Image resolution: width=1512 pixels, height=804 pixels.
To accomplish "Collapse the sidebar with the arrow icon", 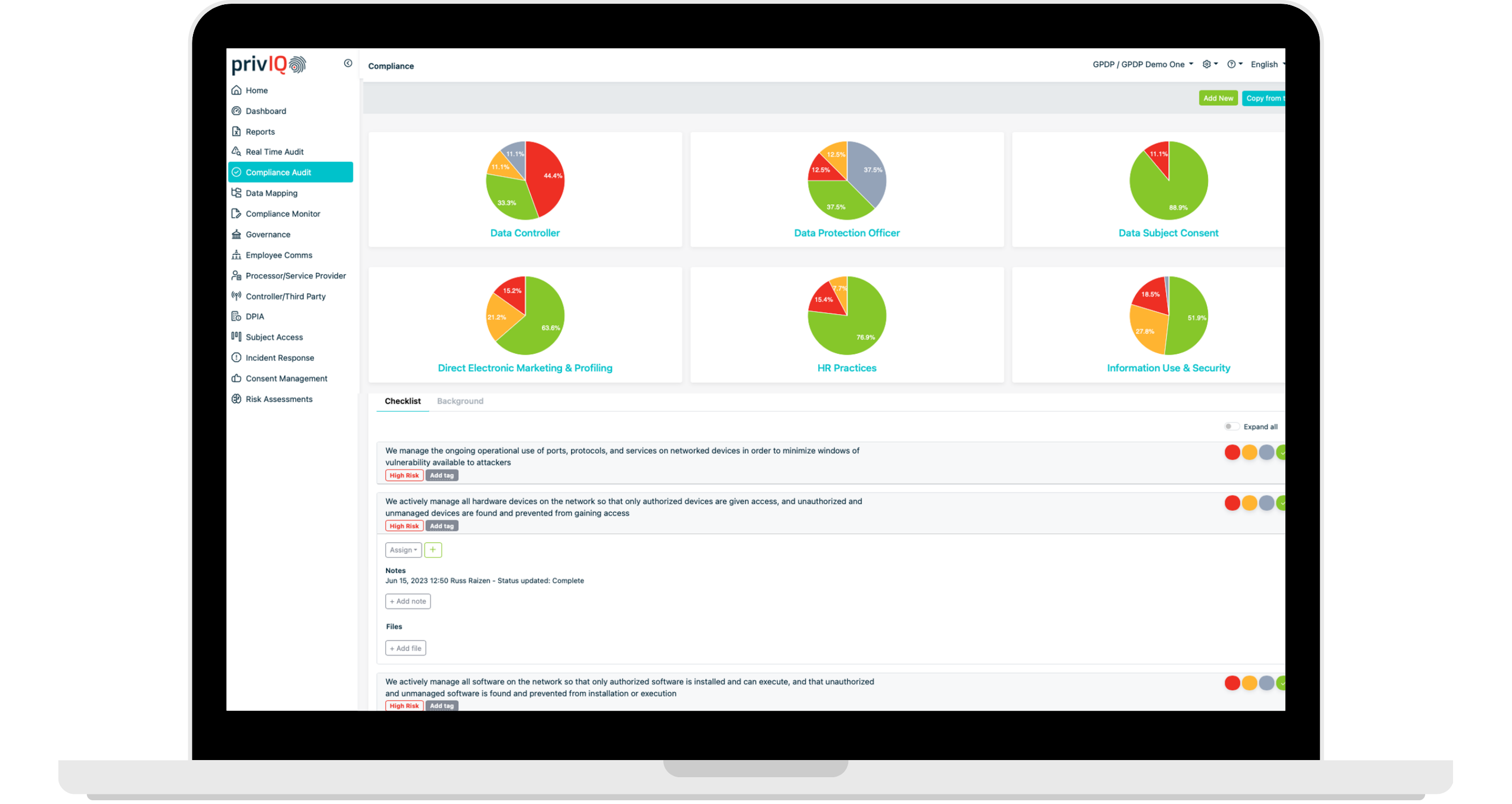I will pos(348,63).
